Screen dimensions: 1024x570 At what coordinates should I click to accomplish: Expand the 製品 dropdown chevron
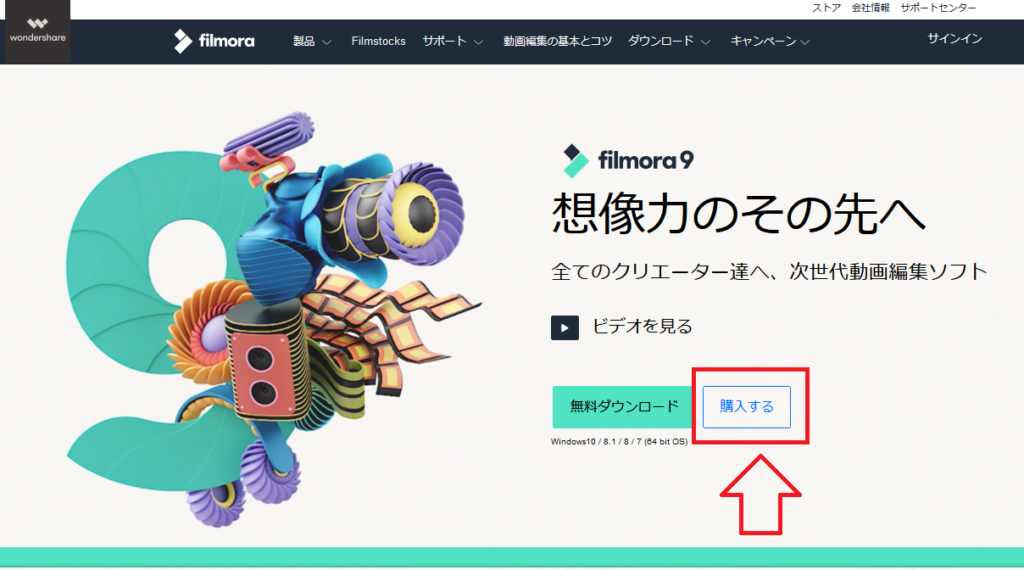[x=327, y=42]
